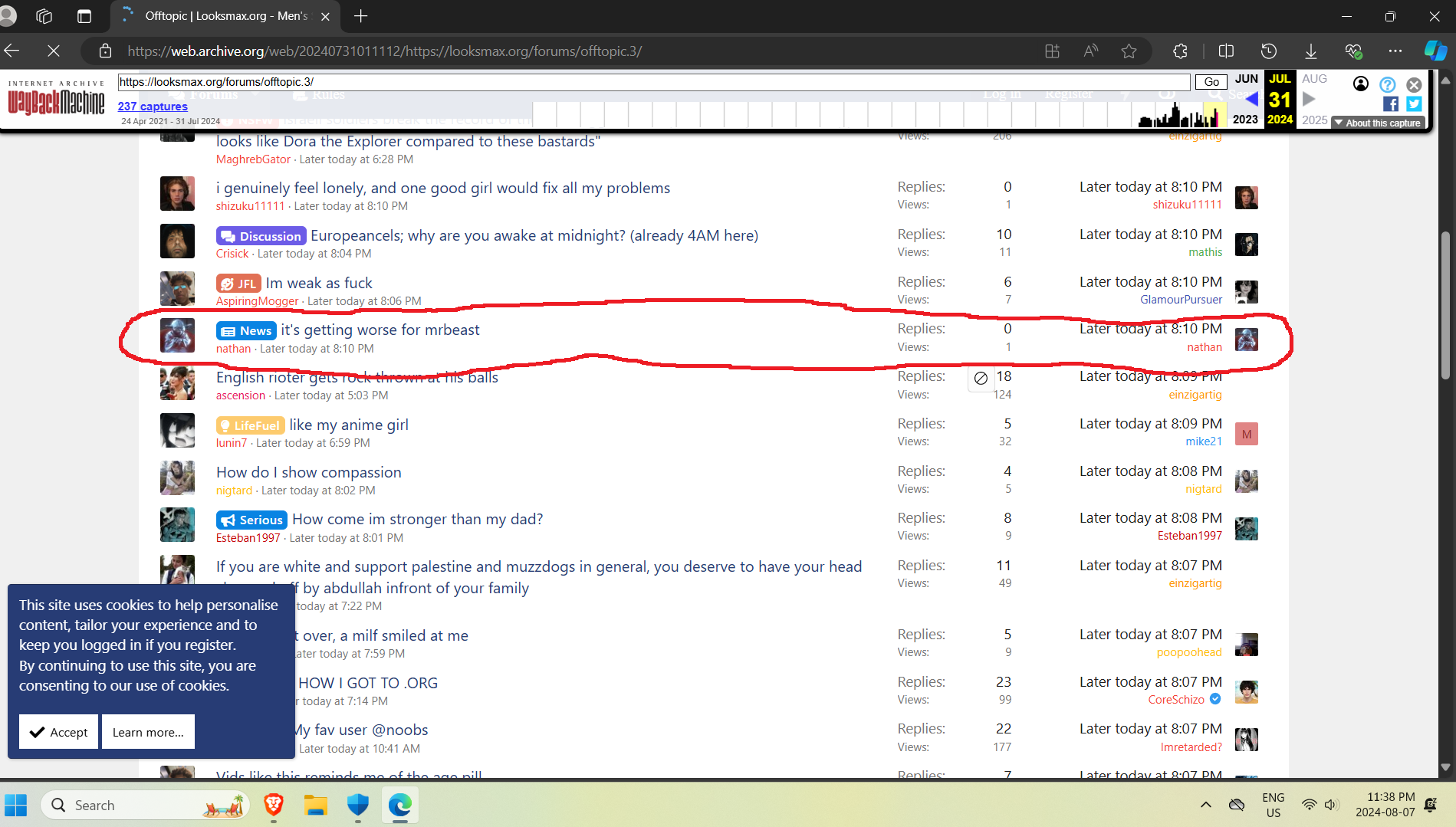The width and height of the screenshot is (1456, 827).
Task: Click the 237 captures link
Action: pos(153,107)
